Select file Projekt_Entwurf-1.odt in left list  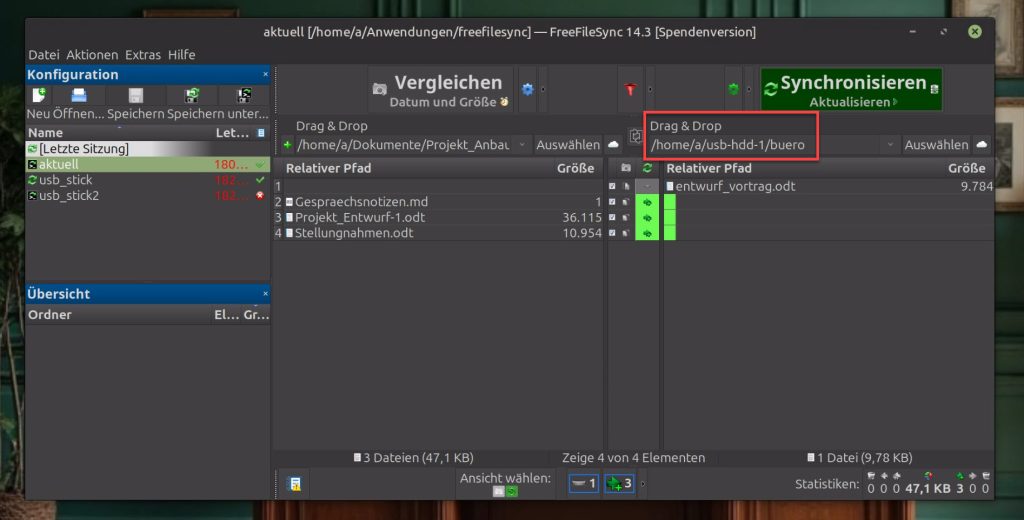[360, 218]
